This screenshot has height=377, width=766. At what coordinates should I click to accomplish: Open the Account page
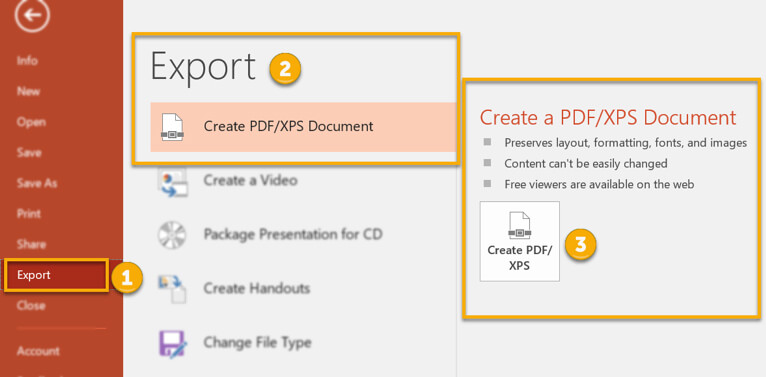38,351
